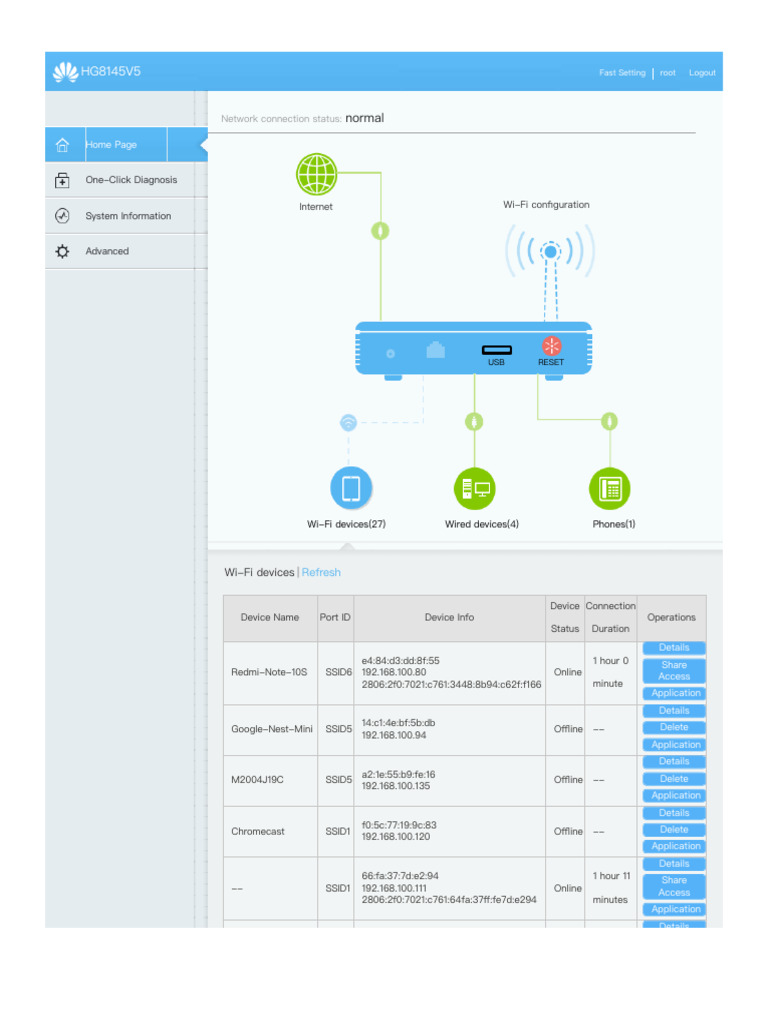Click the Wi-Fi configuration label
The image size is (768, 1024).
[x=546, y=204]
